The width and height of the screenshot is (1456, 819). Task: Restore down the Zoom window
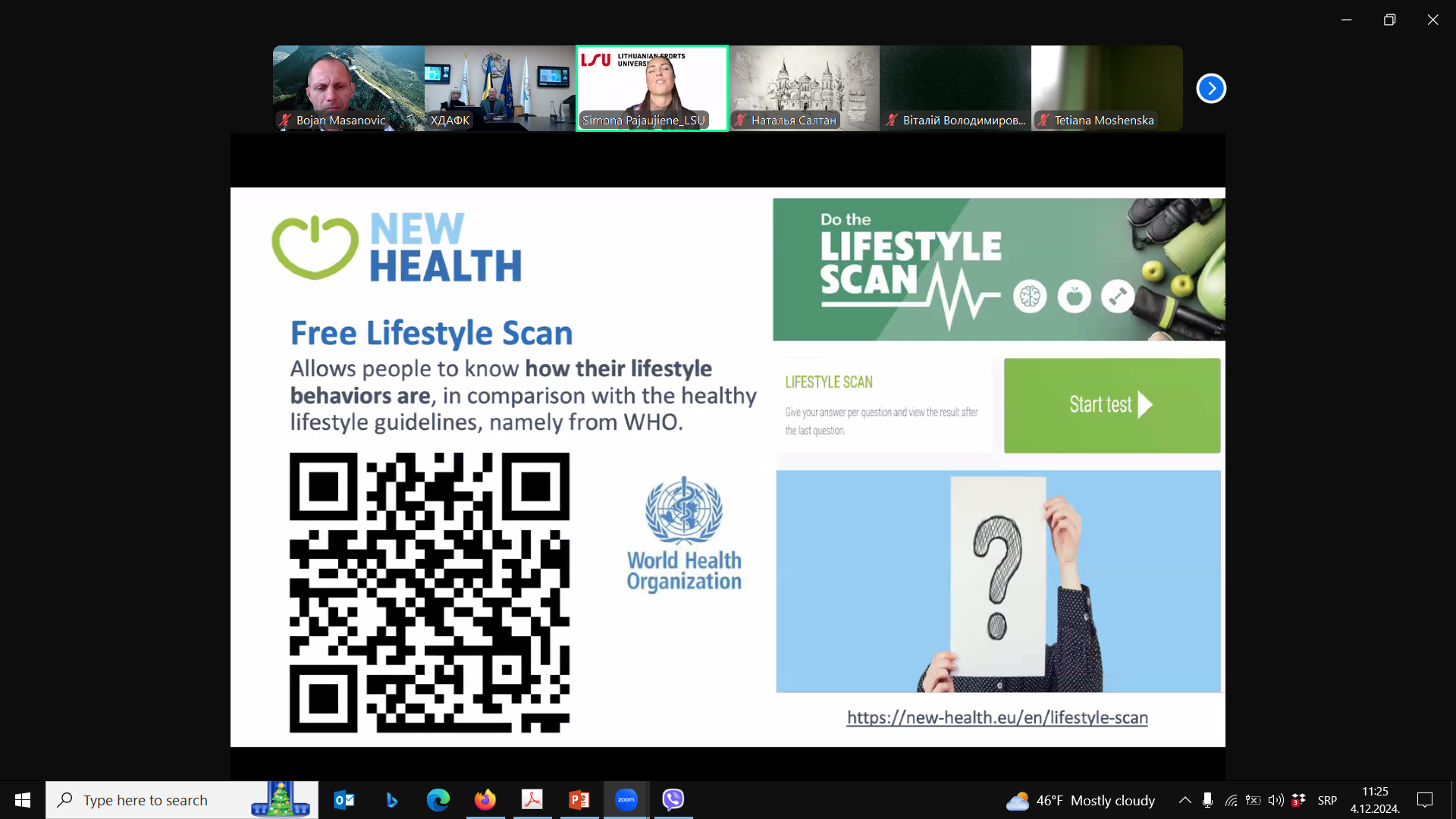pyautogui.click(x=1389, y=20)
